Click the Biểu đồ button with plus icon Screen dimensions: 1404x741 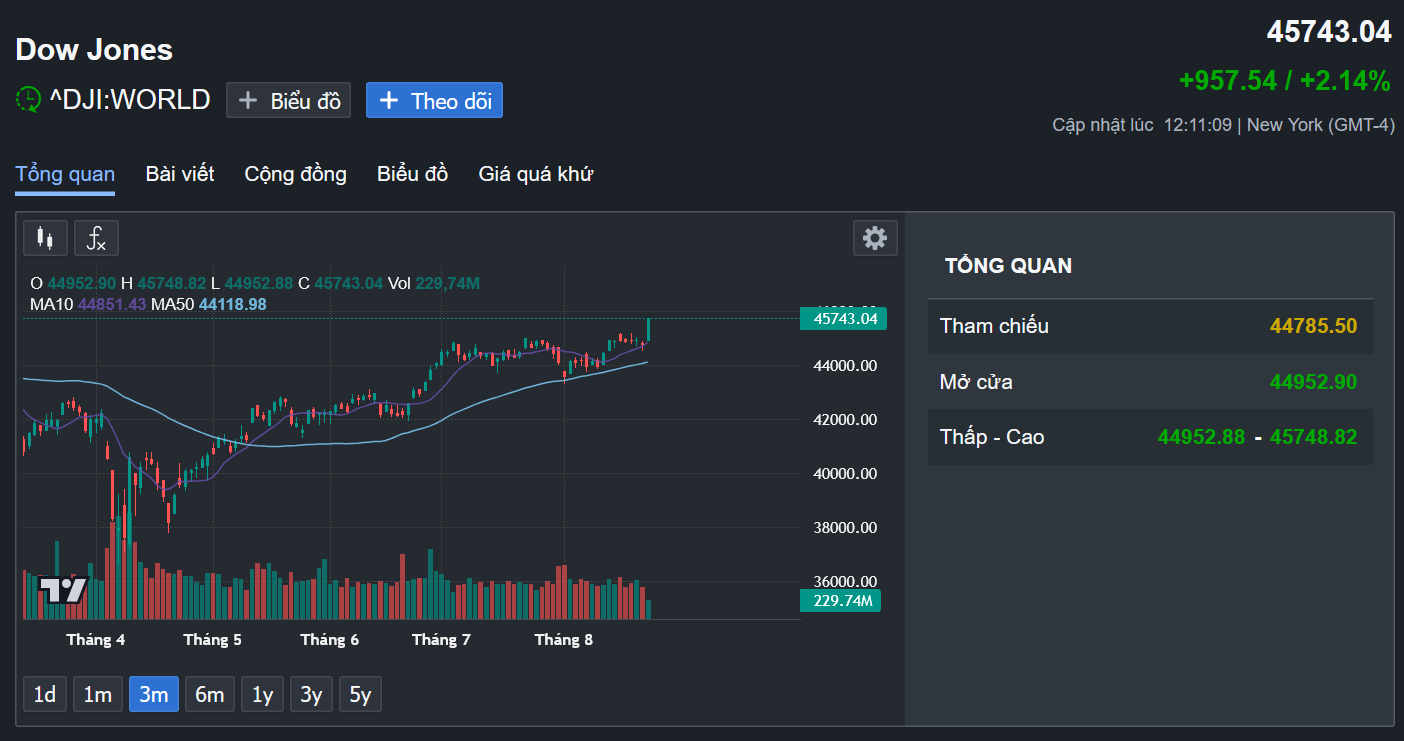click(288, 100)
